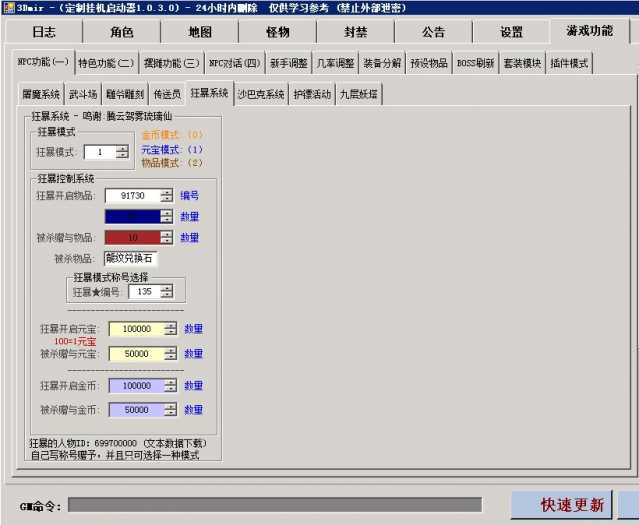Screen dimensions: 639x525
Task: Click the spinner arrows for 狂暴模式
Action: point(122,152)
